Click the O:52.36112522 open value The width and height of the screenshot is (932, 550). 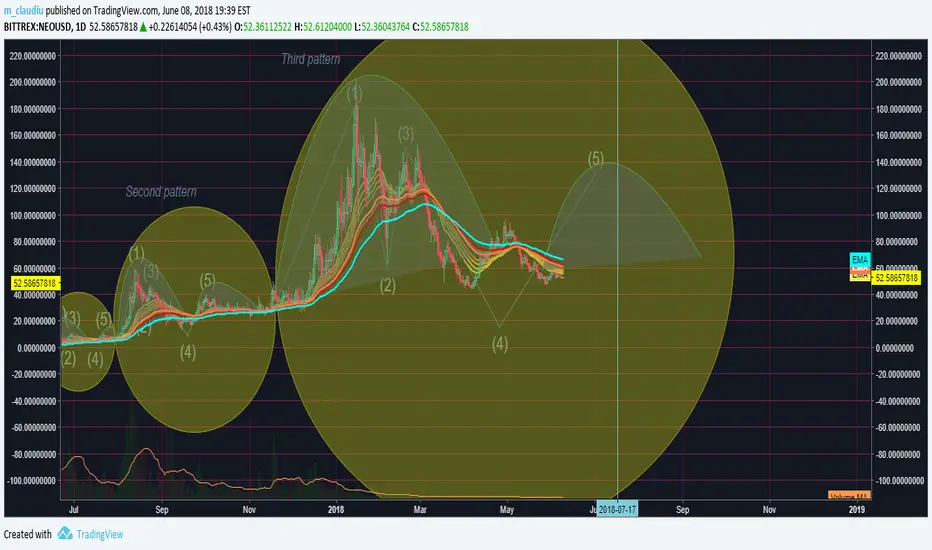point(263,27)
